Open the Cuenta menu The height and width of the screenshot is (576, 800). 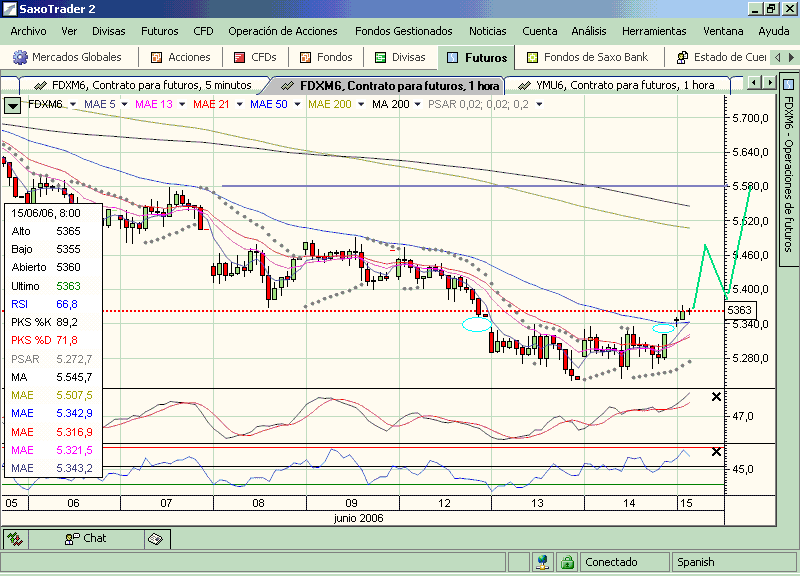coord(539,31)
